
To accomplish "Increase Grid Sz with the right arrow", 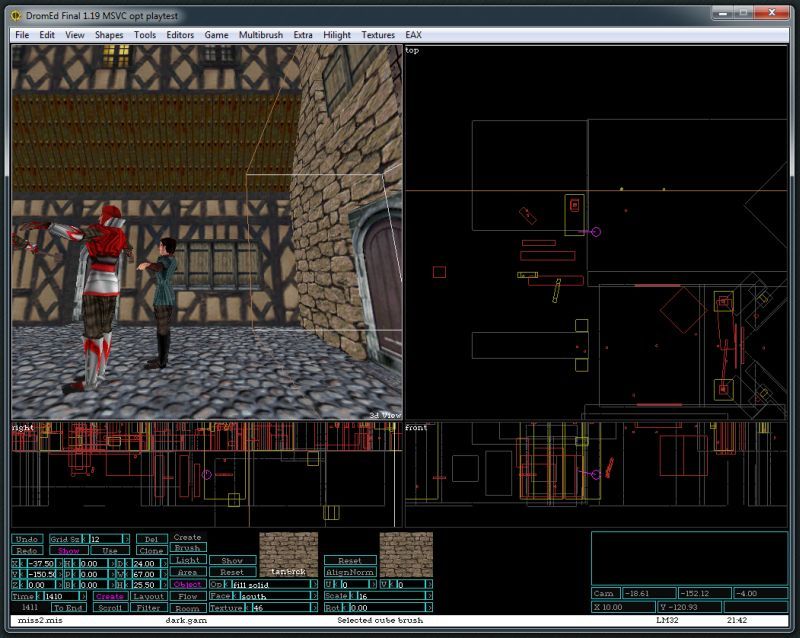I will 126,539.
